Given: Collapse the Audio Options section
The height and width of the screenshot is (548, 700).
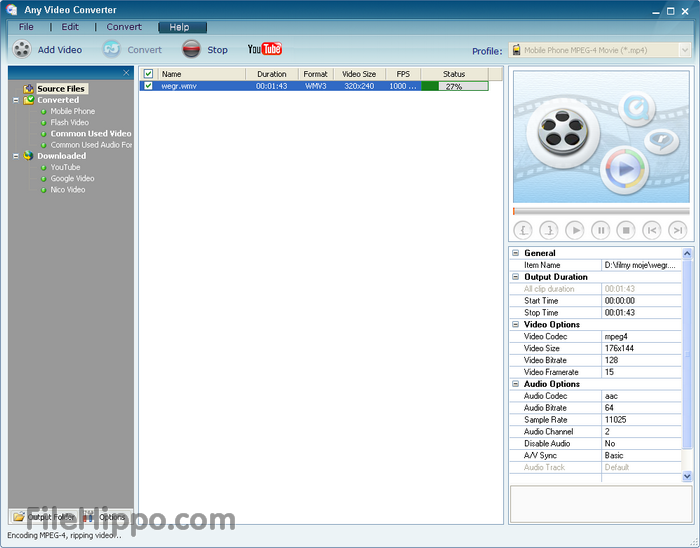Looking at the screenshot, I should click(516, 384).
